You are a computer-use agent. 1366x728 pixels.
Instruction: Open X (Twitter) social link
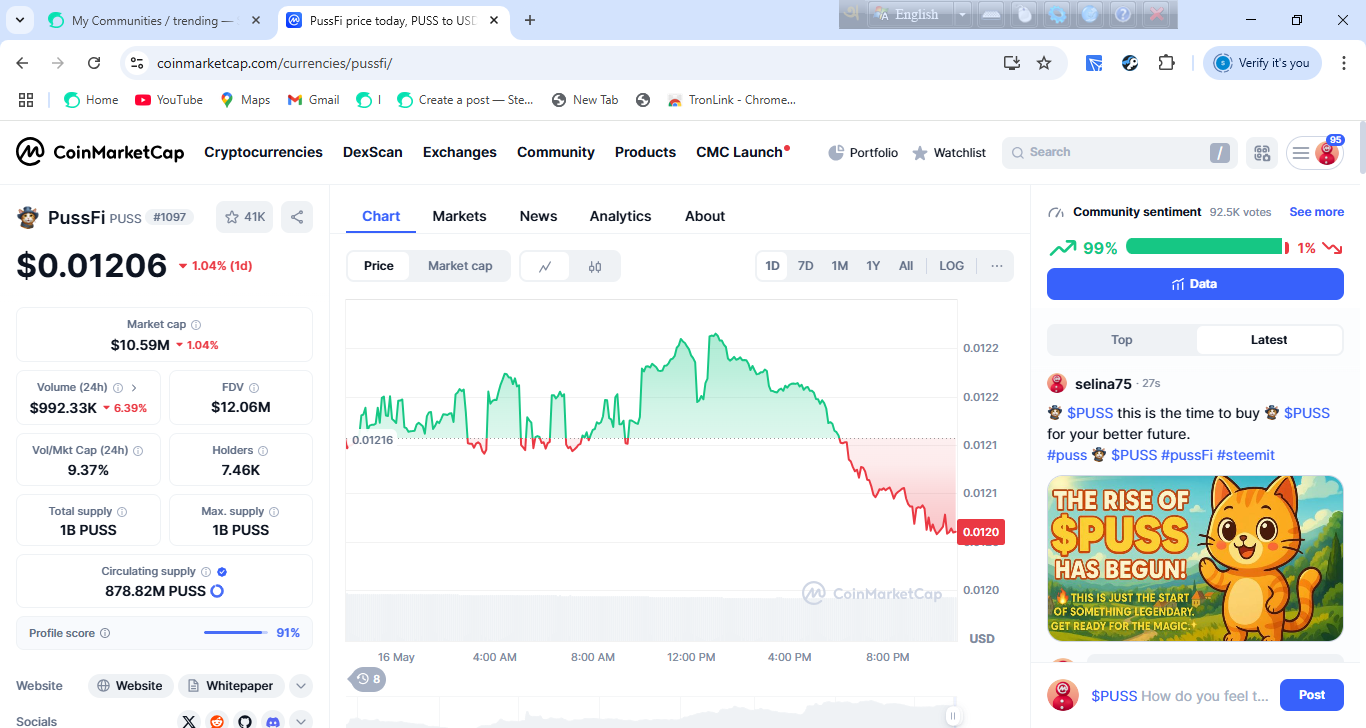pos(188,721)
